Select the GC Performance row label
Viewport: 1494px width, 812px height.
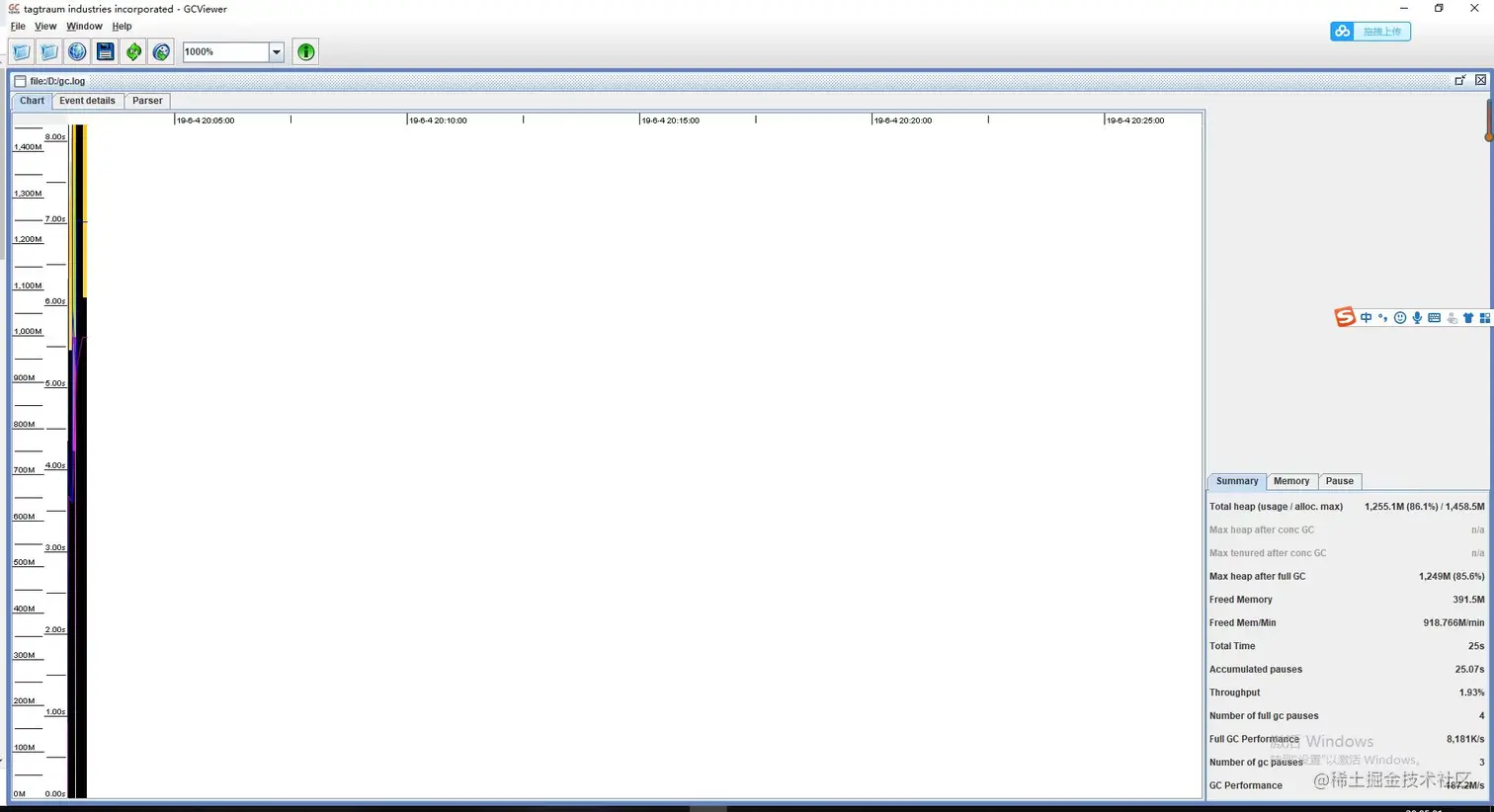tap(1246, 785)
